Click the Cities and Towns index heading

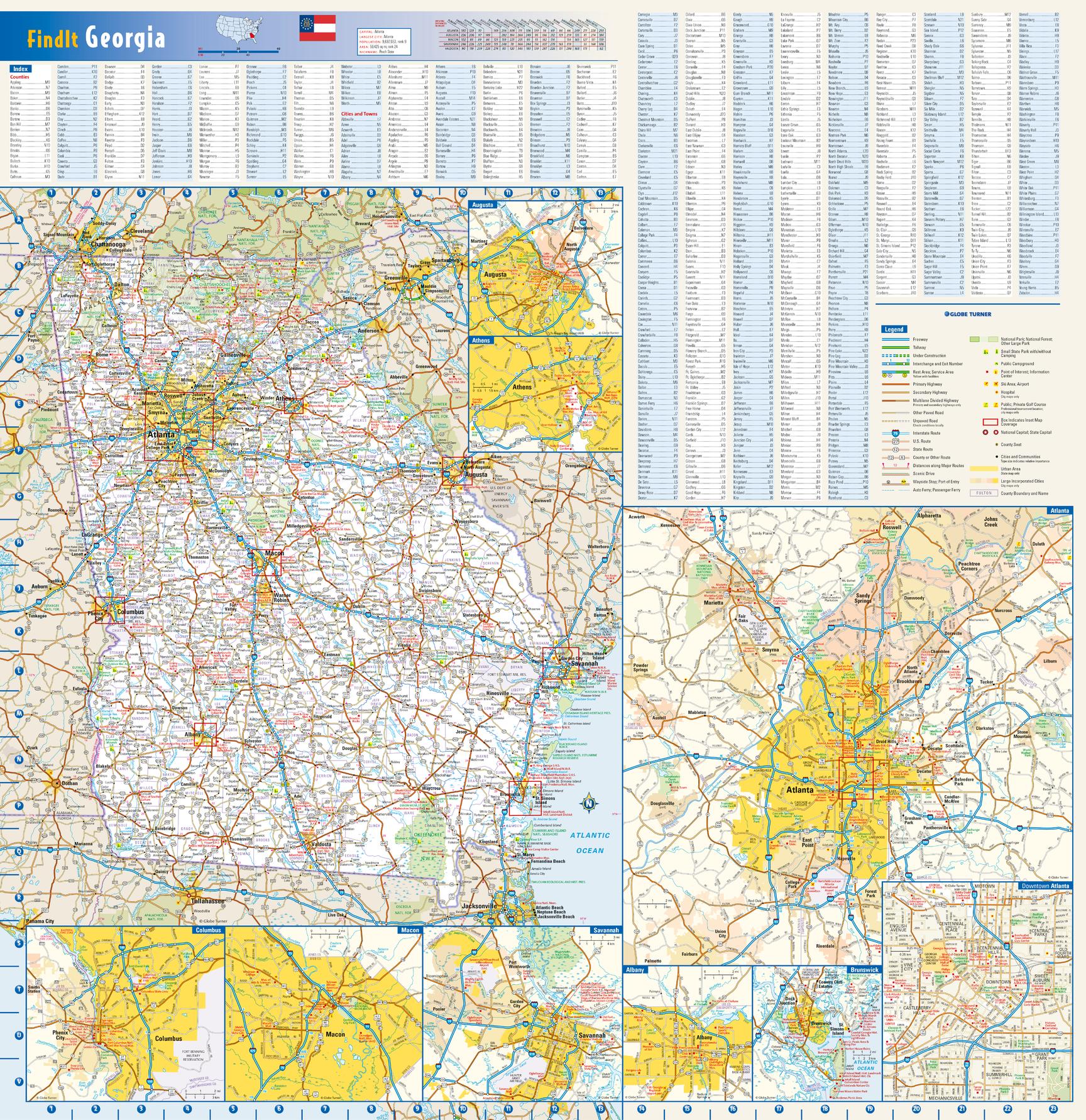point(359,114)
